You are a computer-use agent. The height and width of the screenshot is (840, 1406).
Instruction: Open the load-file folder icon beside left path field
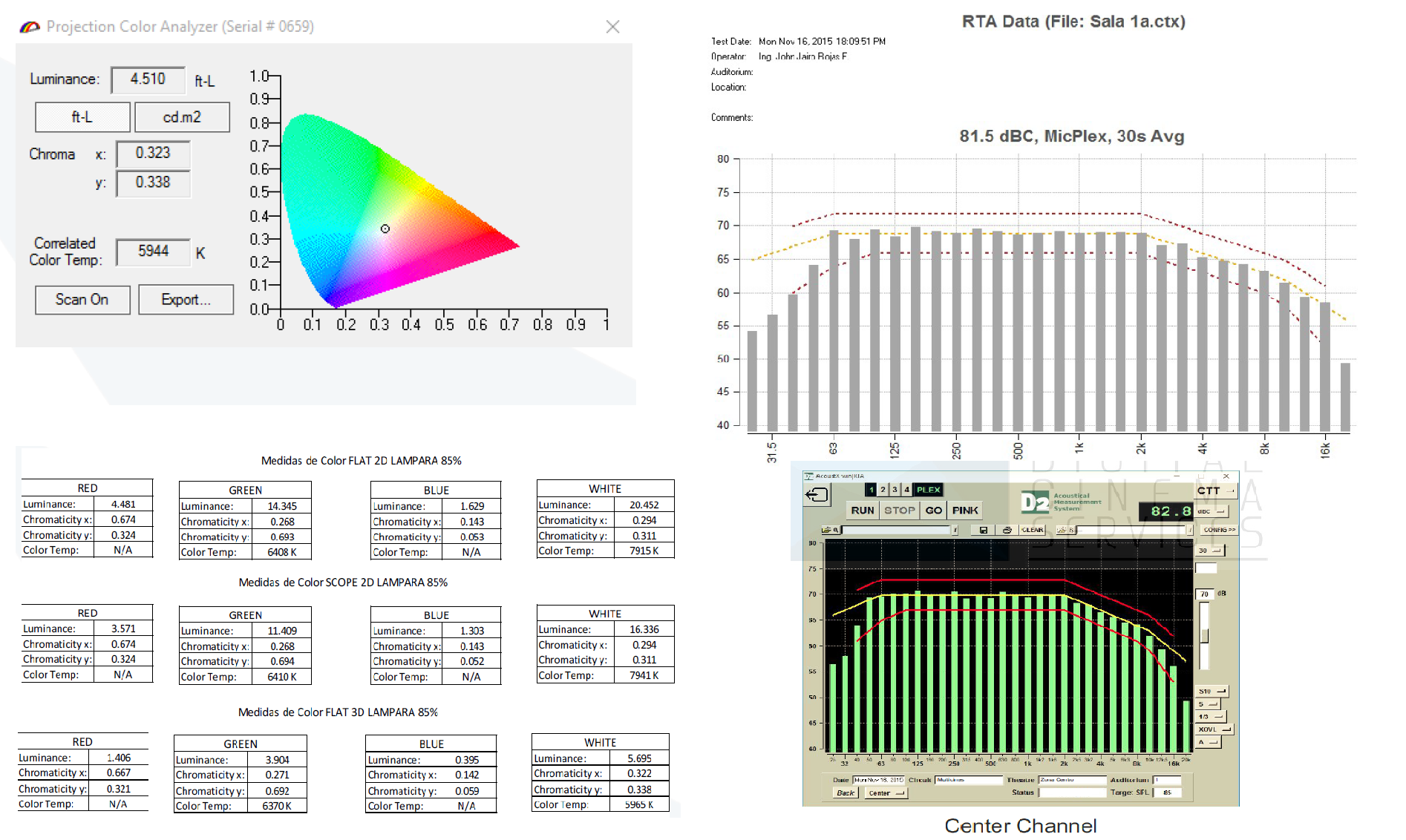click(831, 530)
